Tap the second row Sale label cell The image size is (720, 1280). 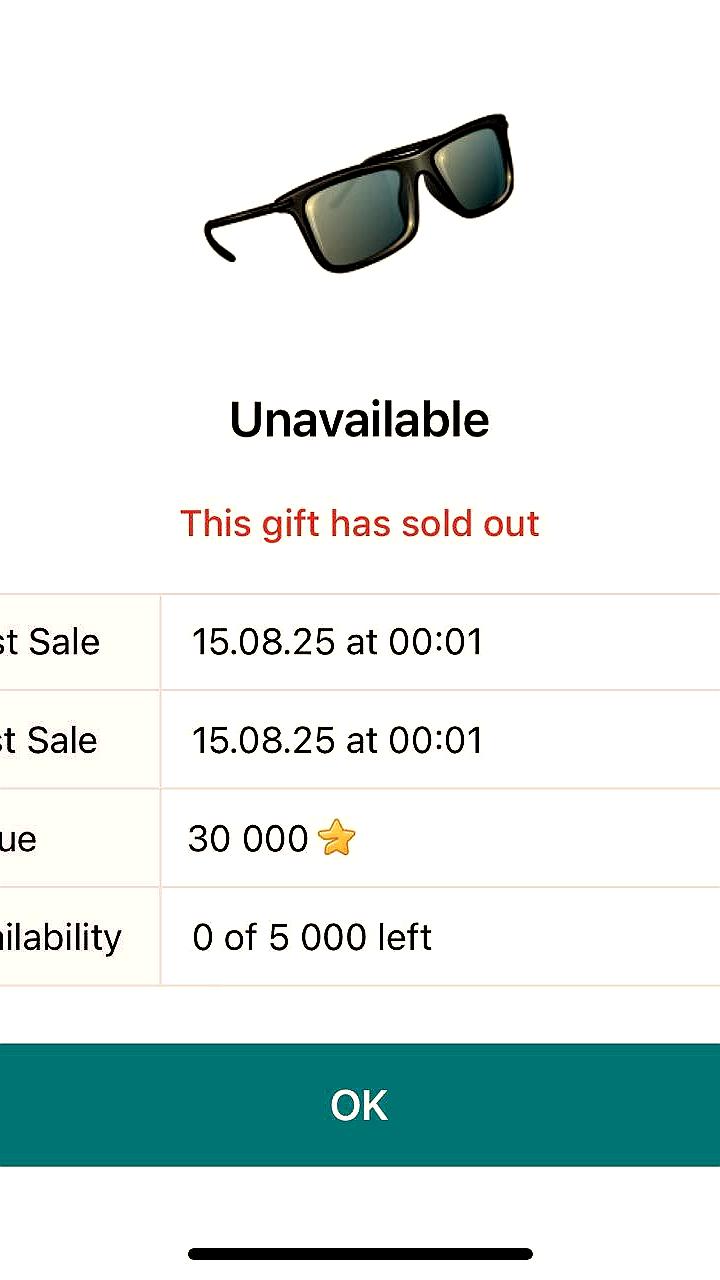coord(80,740)
